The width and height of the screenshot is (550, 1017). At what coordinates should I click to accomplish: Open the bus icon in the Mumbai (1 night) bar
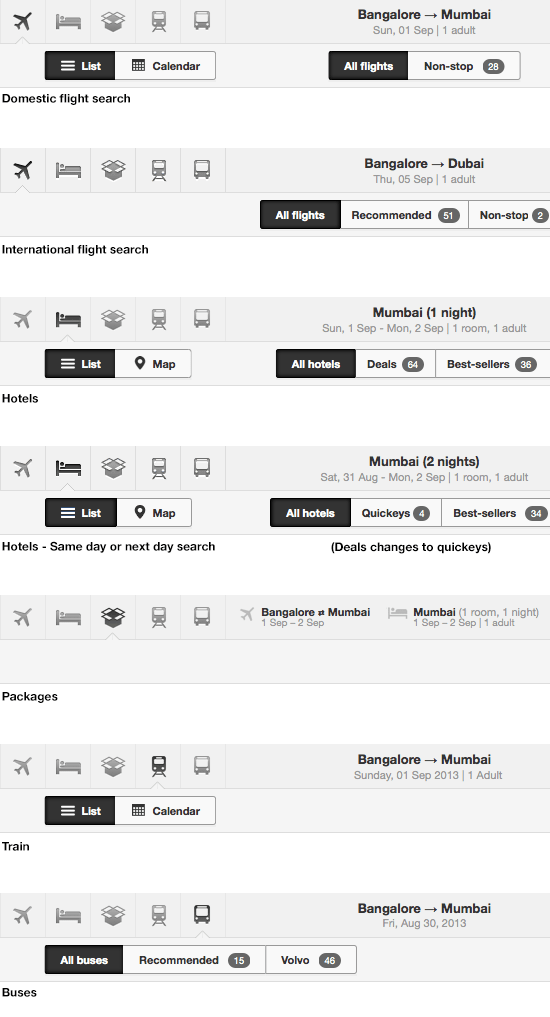(202, 320)
